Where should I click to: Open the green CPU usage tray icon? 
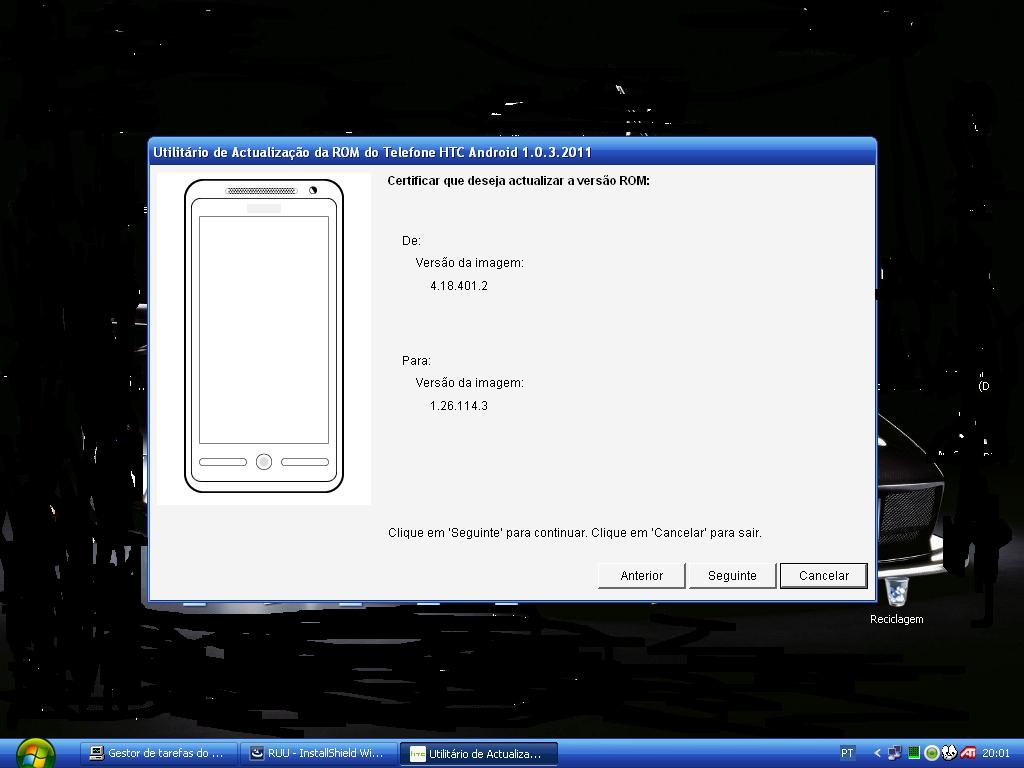[x=914, y=753]
